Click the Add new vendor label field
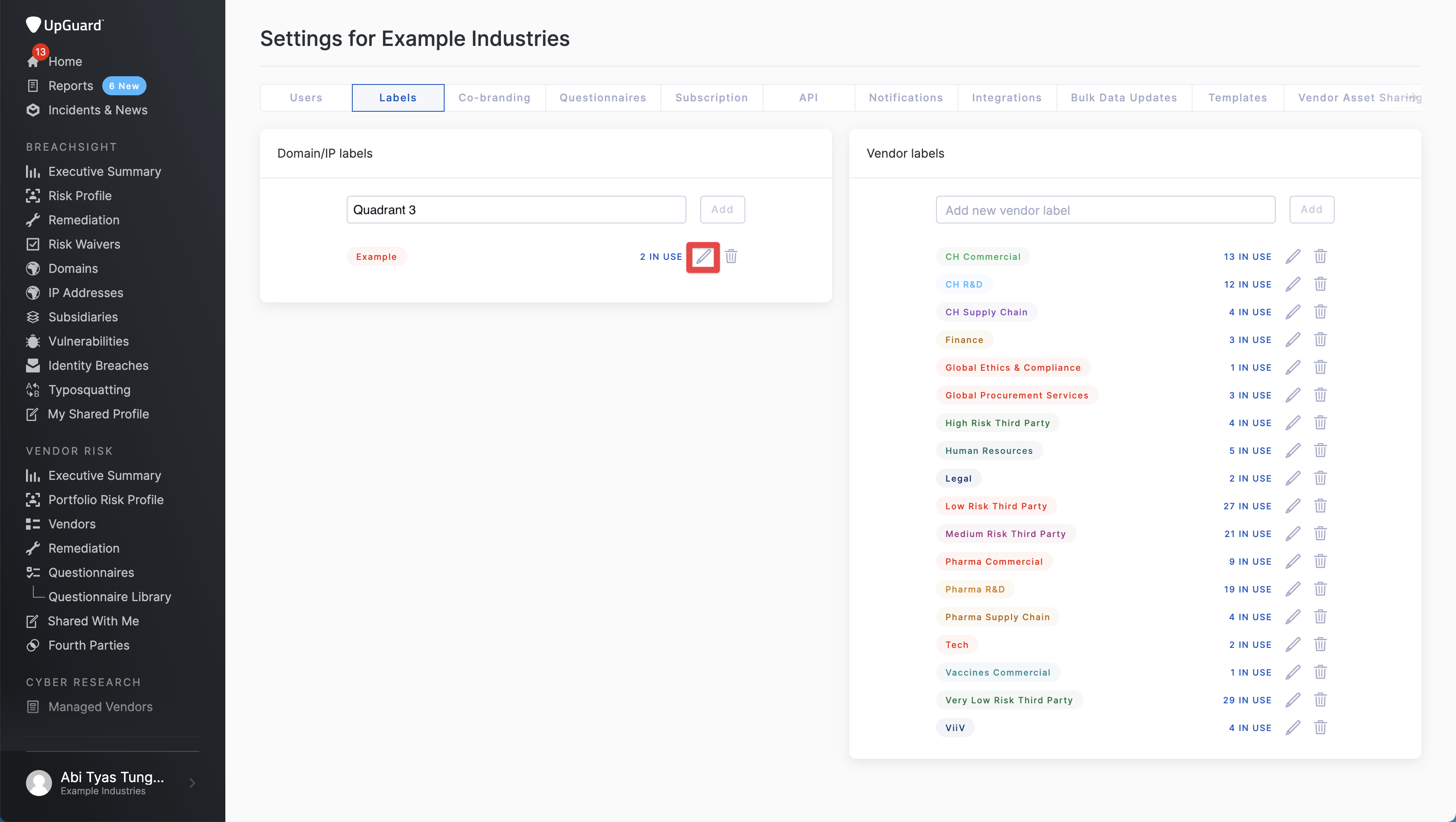 point(1105,210)
